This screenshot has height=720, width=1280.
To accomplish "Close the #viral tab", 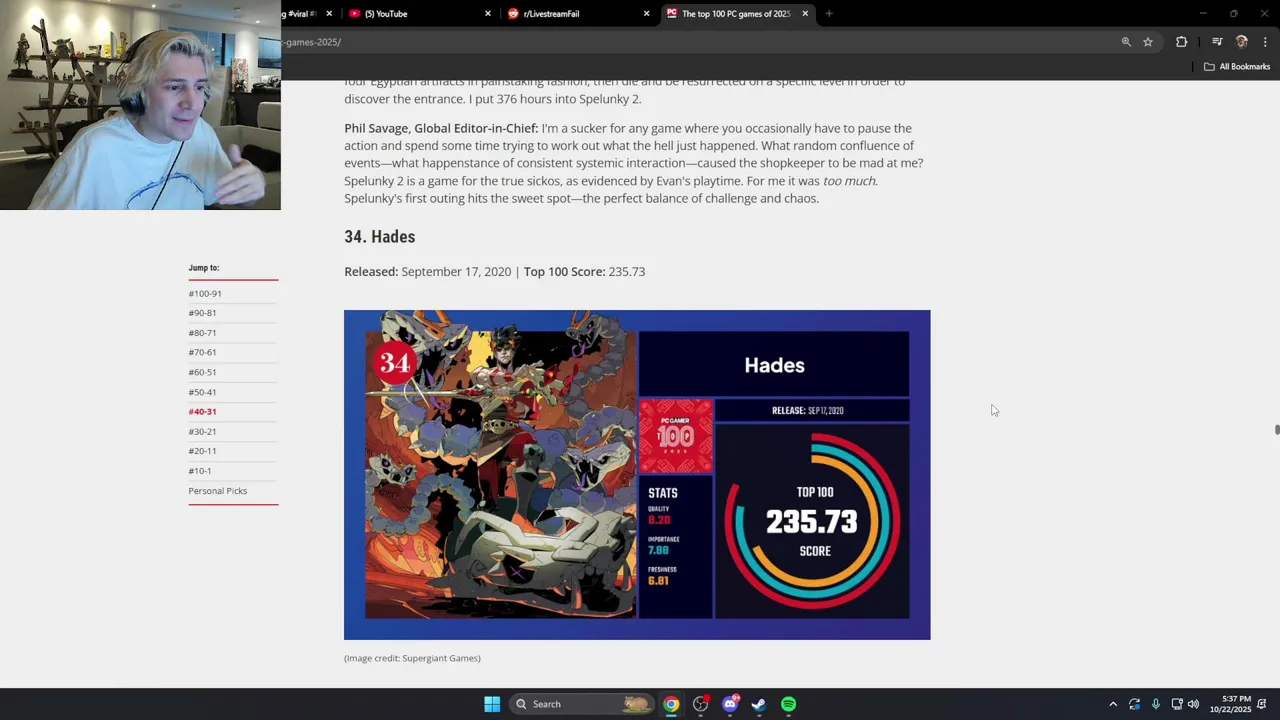I will [x=329, y=14].
